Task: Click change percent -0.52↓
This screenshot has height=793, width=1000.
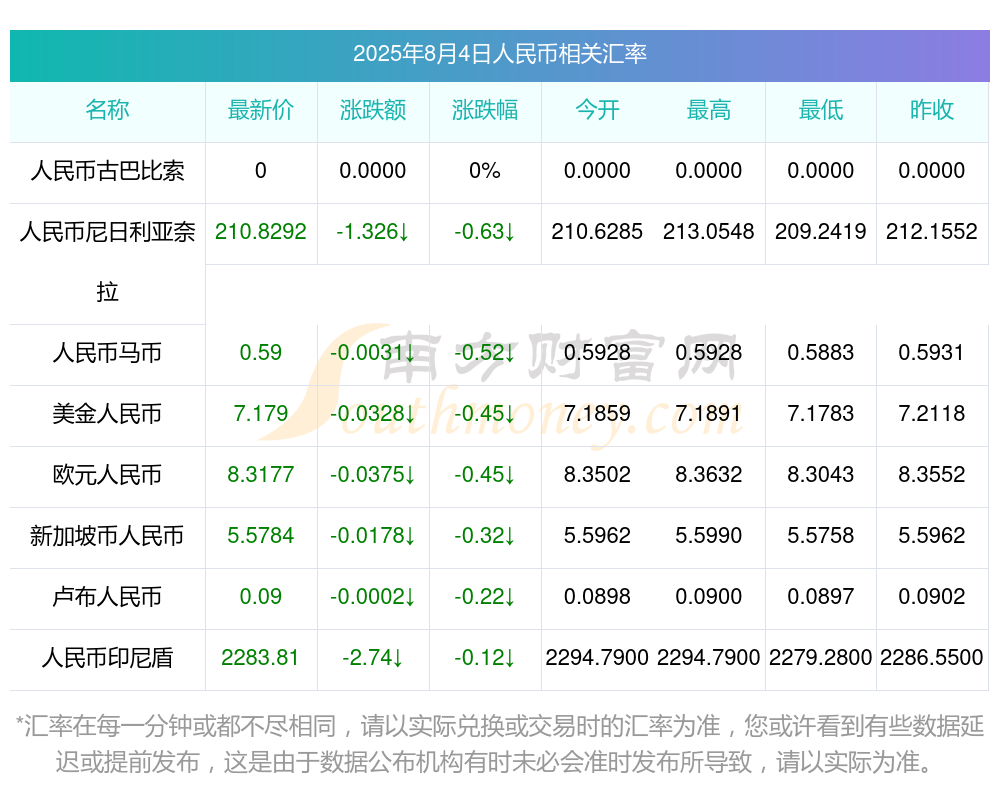Action: [485, 353]
